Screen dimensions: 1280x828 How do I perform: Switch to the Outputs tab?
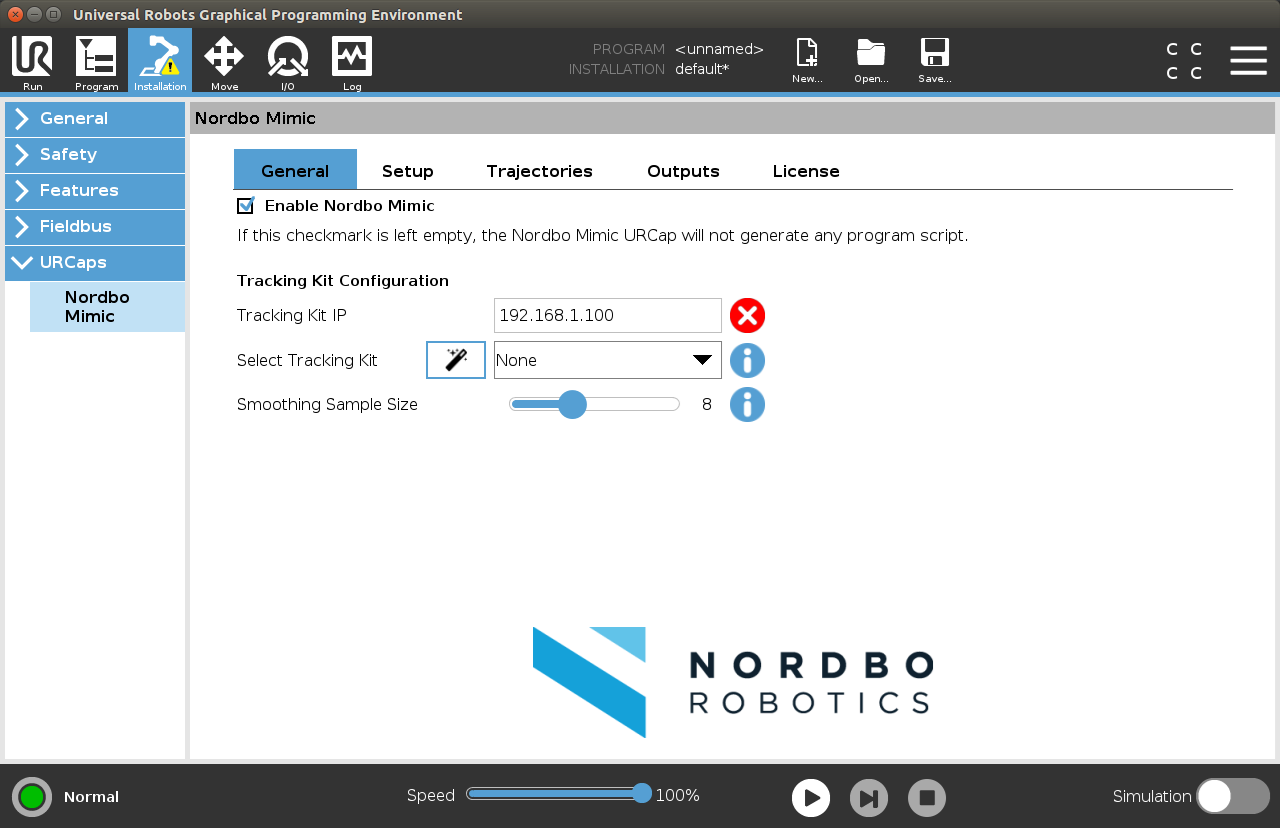click(x=683, y=171)
